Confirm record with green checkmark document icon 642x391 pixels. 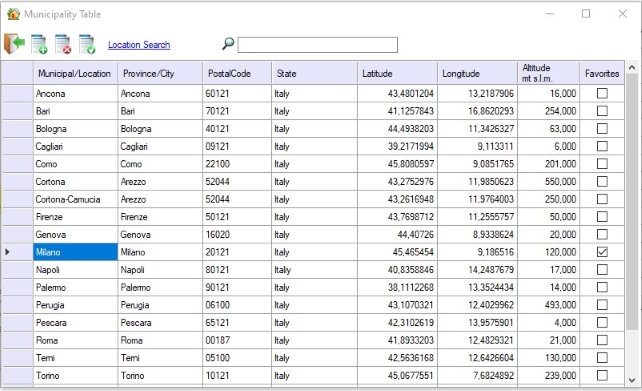coord(87,44)
